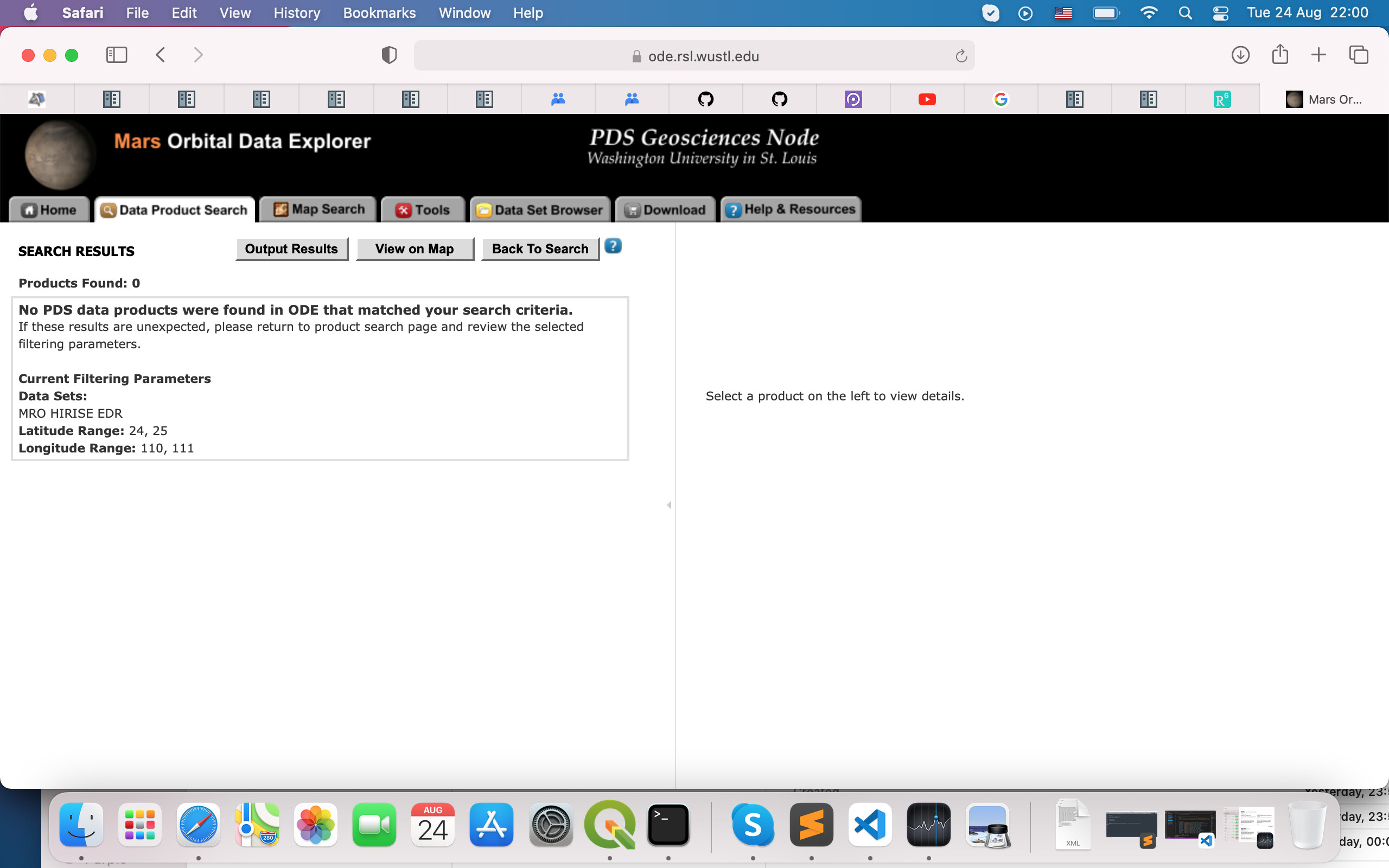Screen dimensions: 1389x868
Task: Click the blue help question mark icon
Action: click(x=613, y=246)
